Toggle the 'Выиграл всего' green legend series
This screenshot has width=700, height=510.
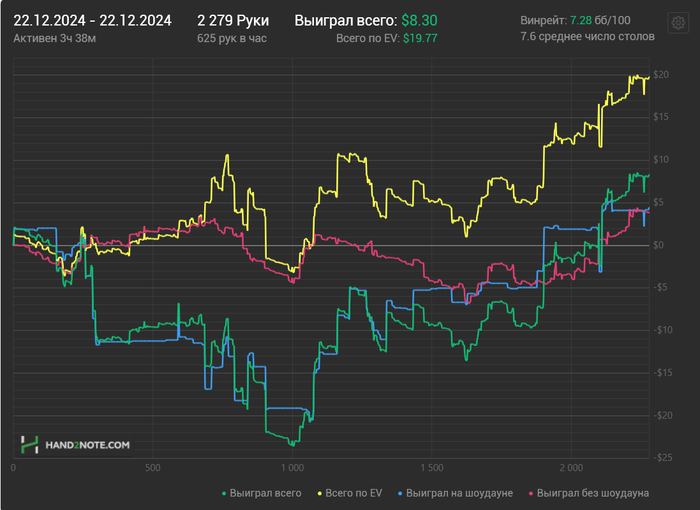(262, 493)
